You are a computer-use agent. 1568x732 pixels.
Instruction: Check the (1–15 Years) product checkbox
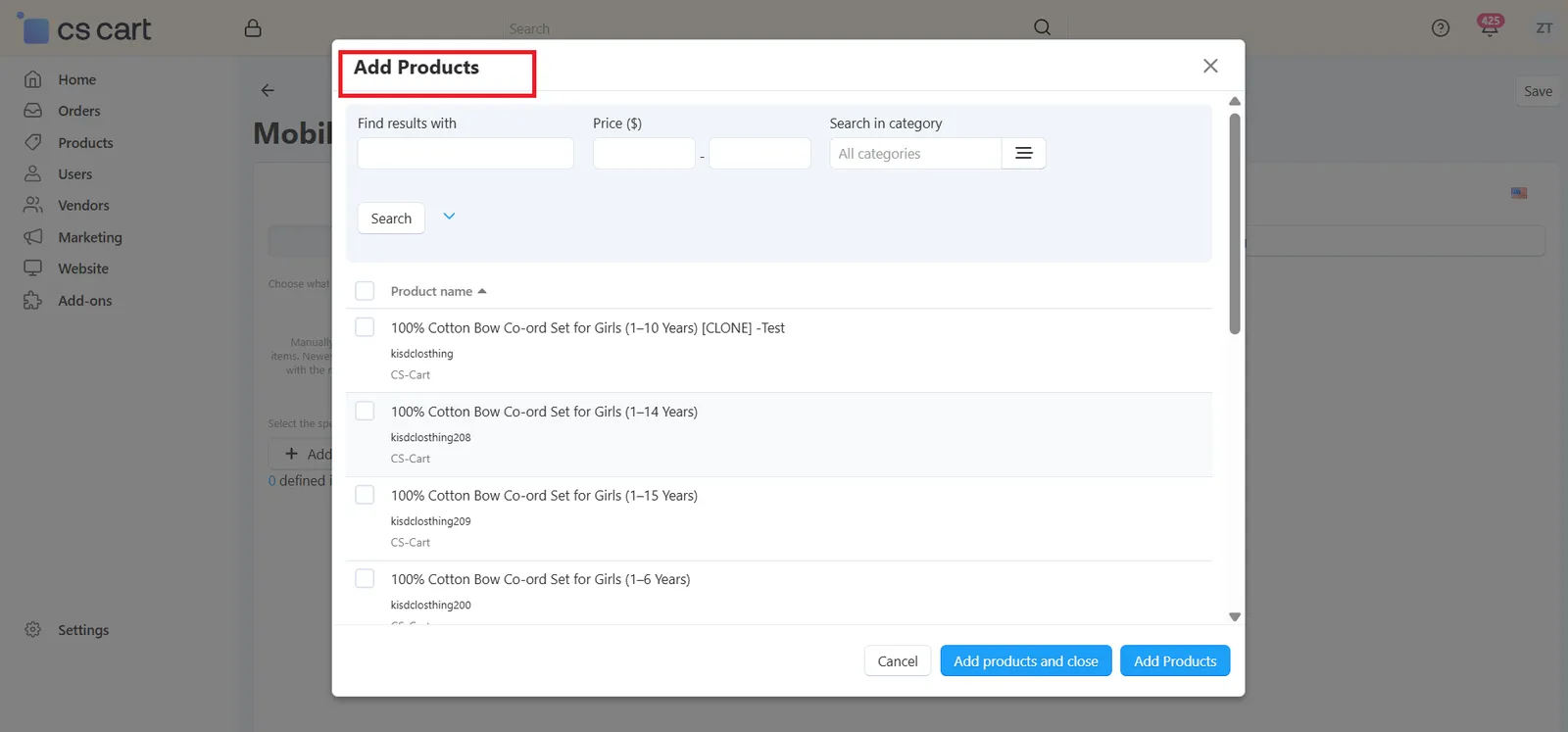tap(365, 495)
